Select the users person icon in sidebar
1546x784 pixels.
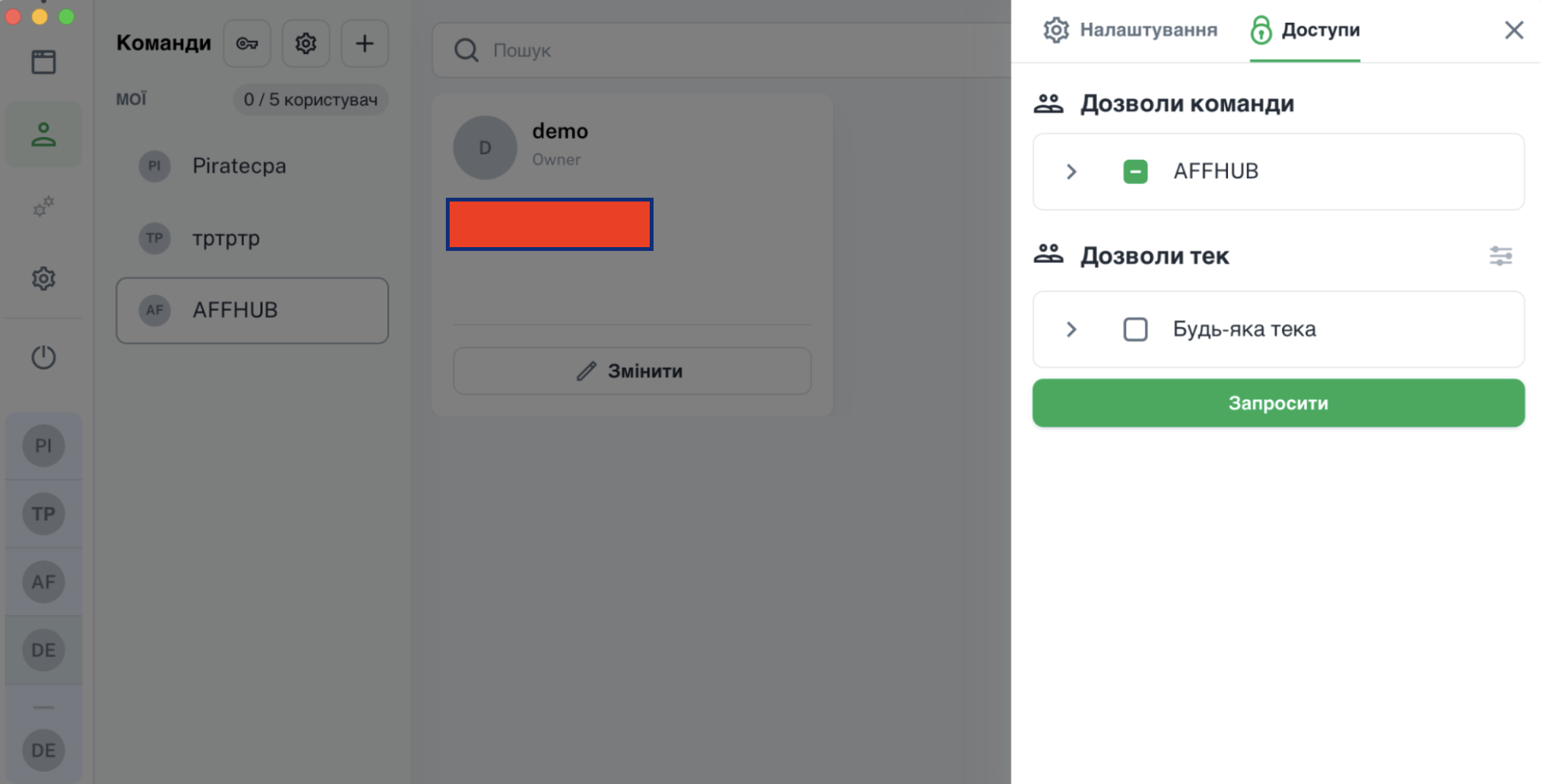tap(43, 135)
